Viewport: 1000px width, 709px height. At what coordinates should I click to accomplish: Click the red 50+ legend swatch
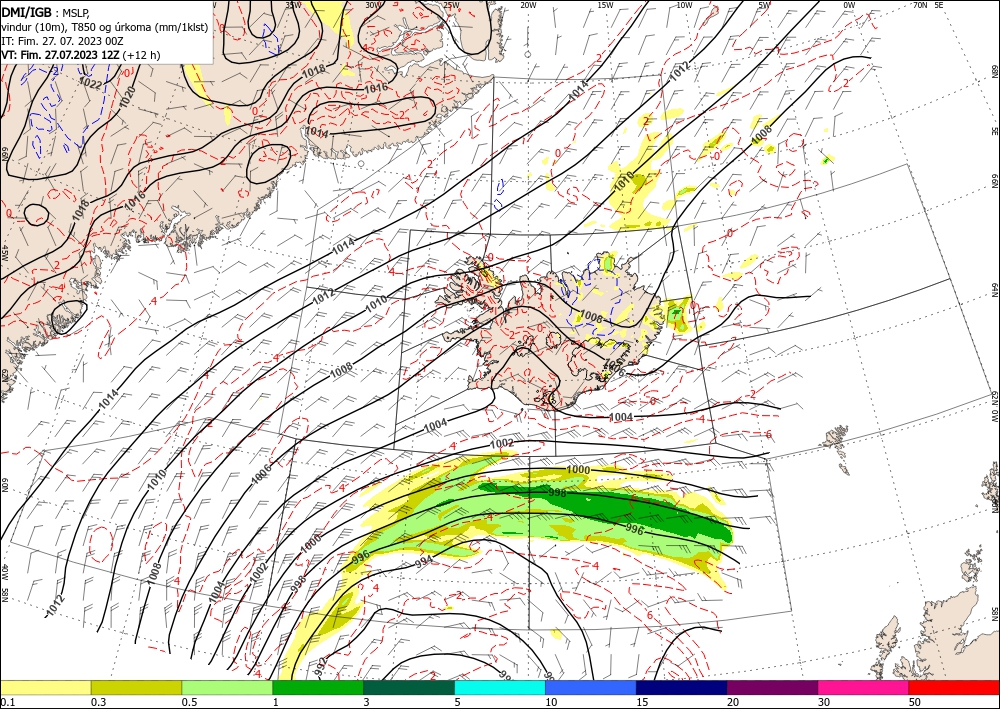954,687
